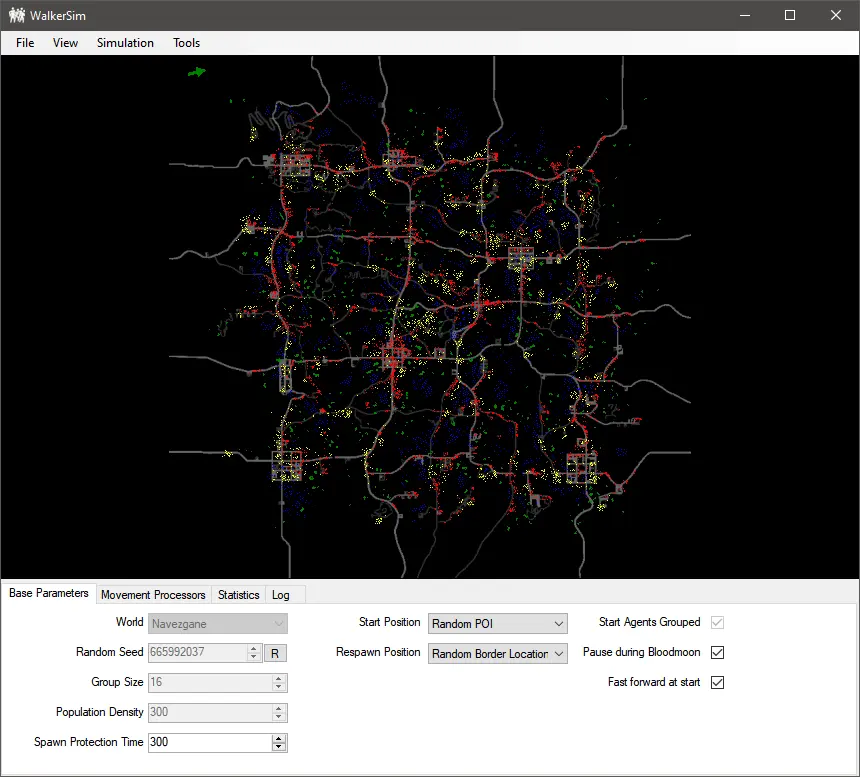
Task: Show the Log tab
Action: [x=281, y=595]
